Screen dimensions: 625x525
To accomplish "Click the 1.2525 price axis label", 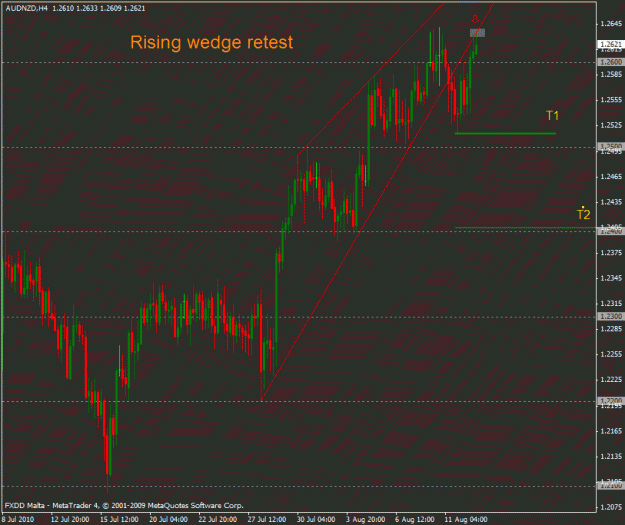I will point(611,126).
